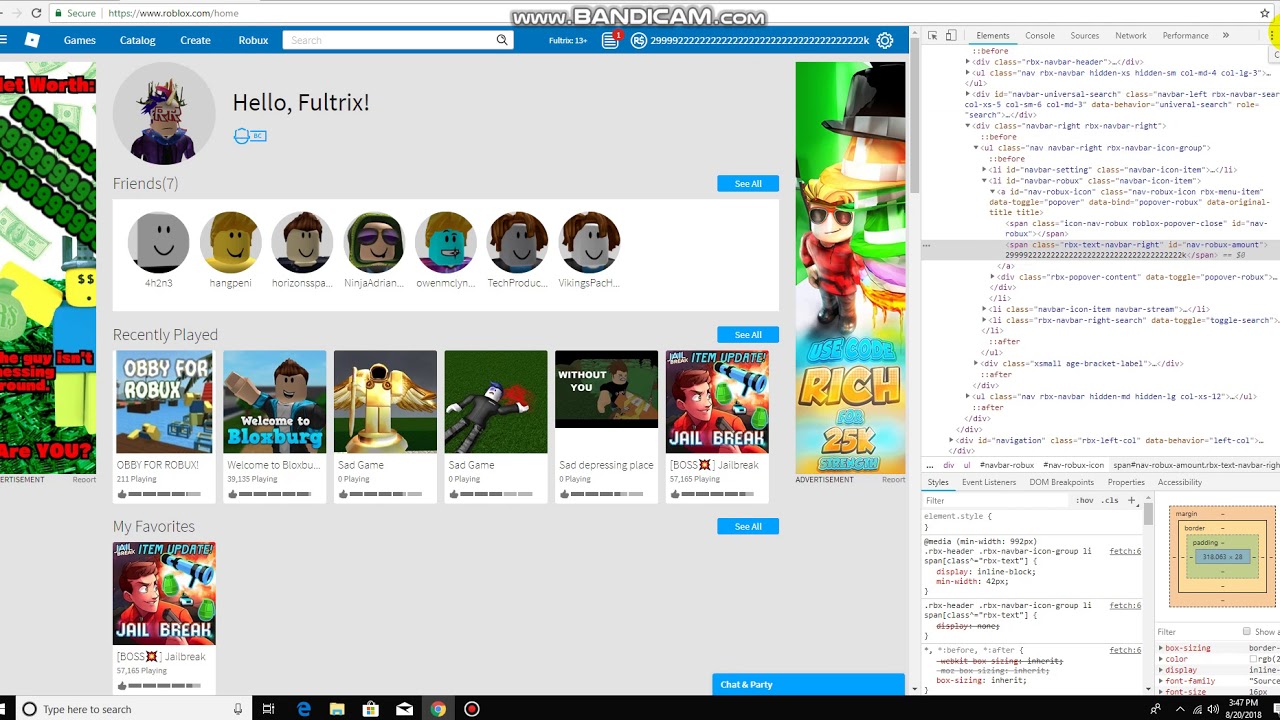Collapse the navbar-right div node
The width and height of the screenshot is (1280, 720).
tap(968, 126)
